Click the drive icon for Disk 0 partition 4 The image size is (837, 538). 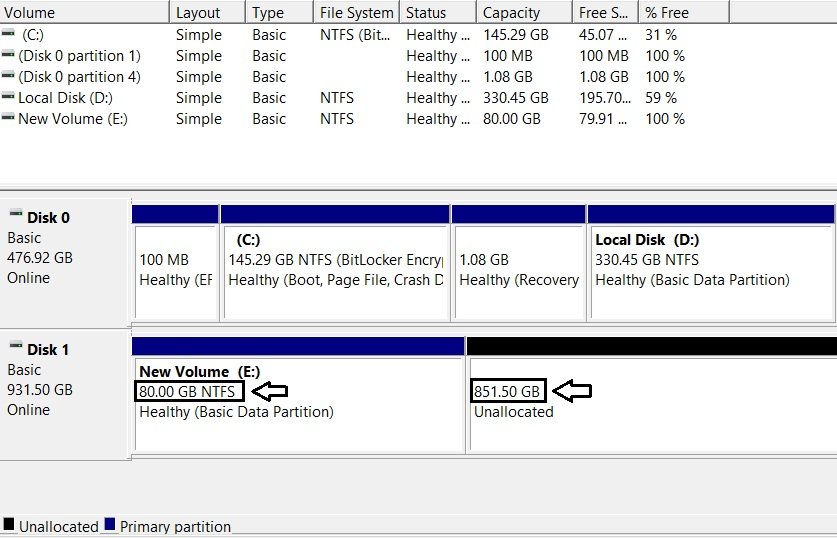[x=8, y=75]
